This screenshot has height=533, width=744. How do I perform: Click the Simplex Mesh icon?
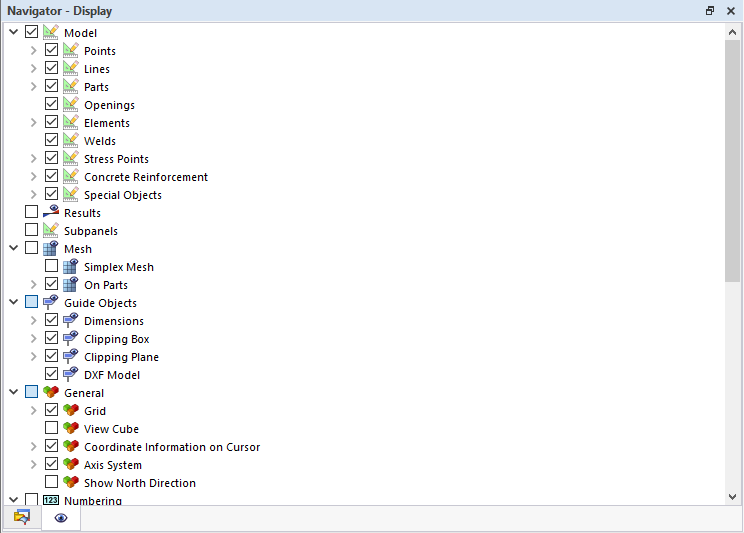[71, 266]
